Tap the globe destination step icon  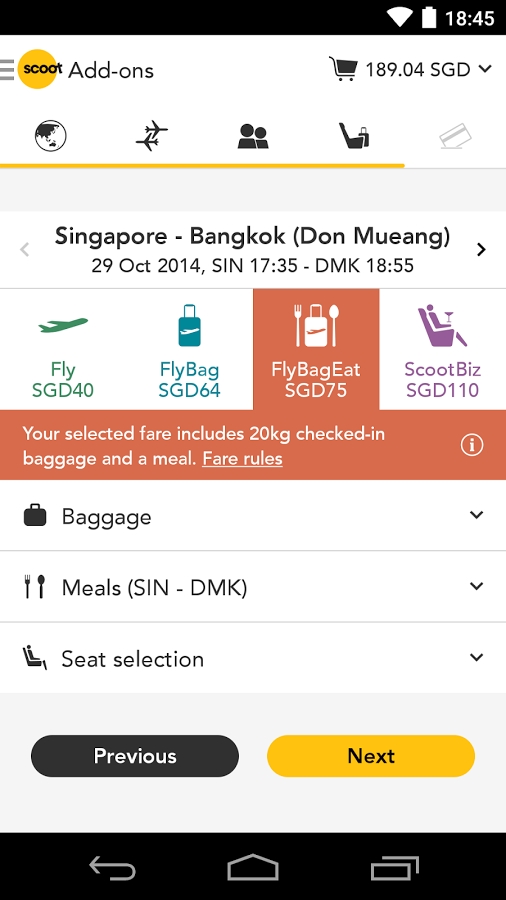coord(50,137)
